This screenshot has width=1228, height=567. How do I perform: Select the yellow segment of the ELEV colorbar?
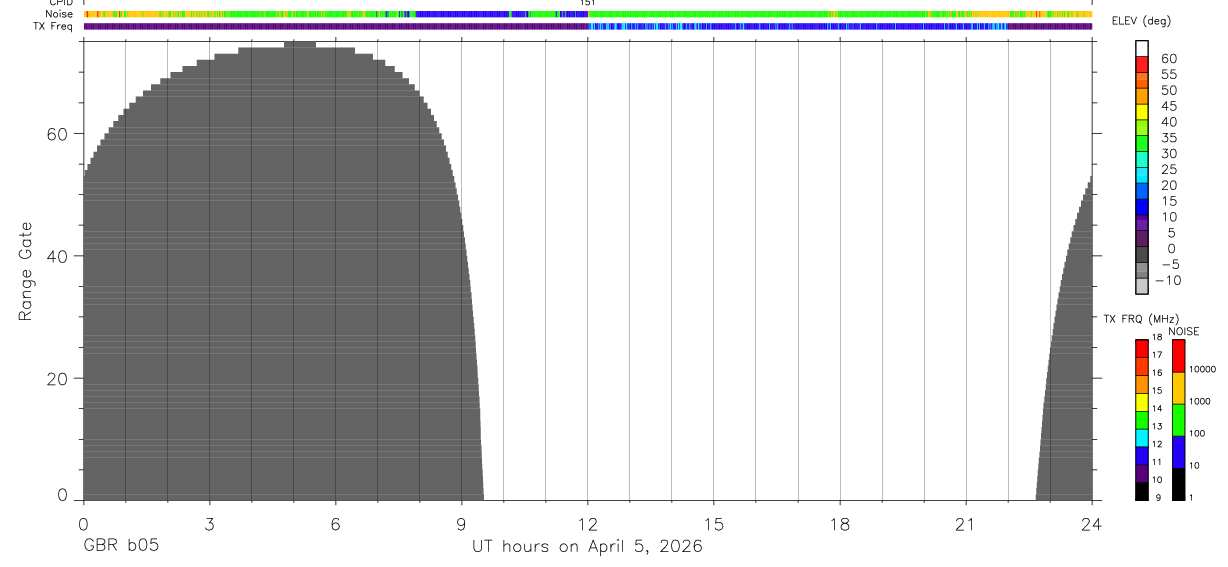(1142, 112)
